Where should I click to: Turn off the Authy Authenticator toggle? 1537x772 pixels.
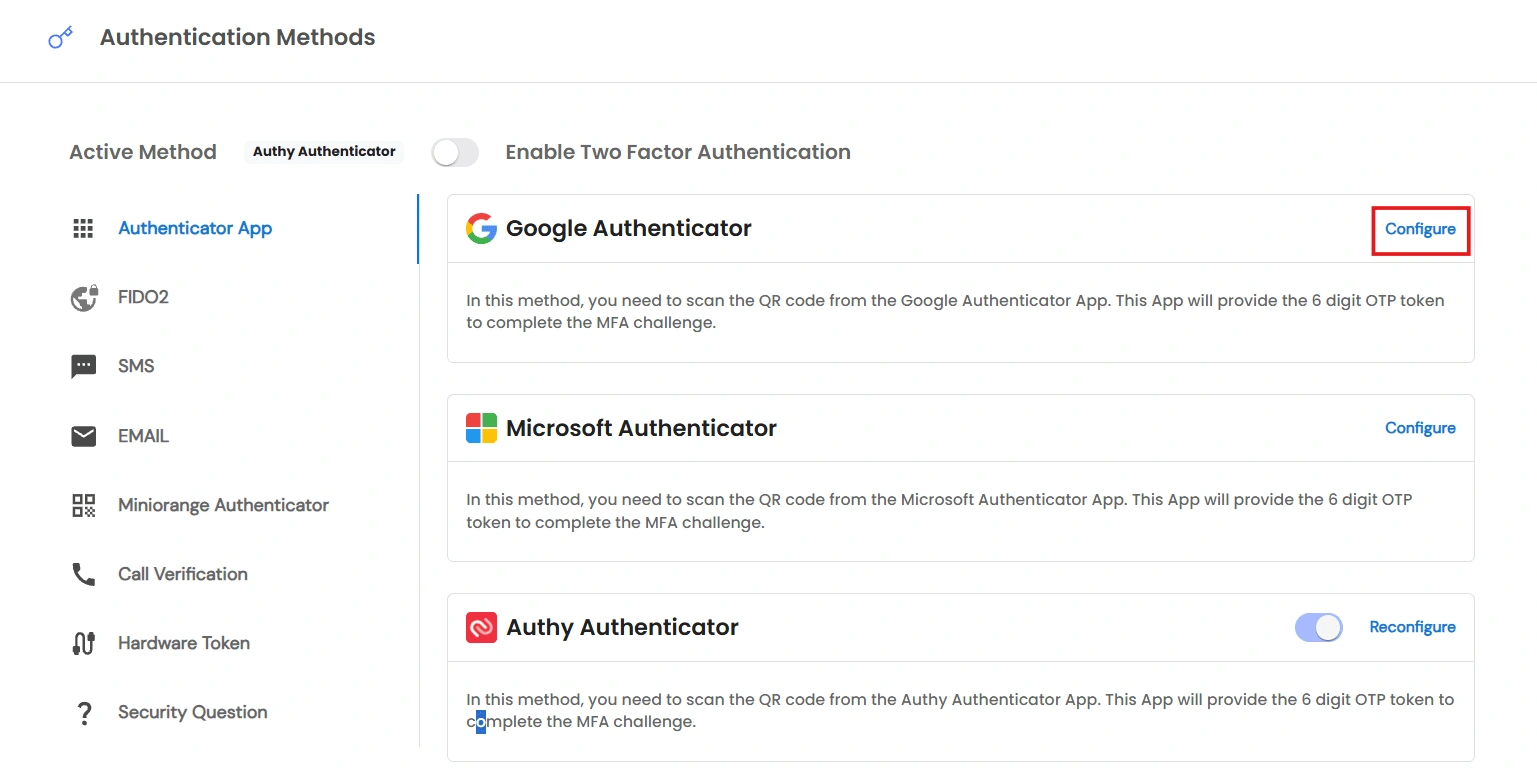point(1319,627)
